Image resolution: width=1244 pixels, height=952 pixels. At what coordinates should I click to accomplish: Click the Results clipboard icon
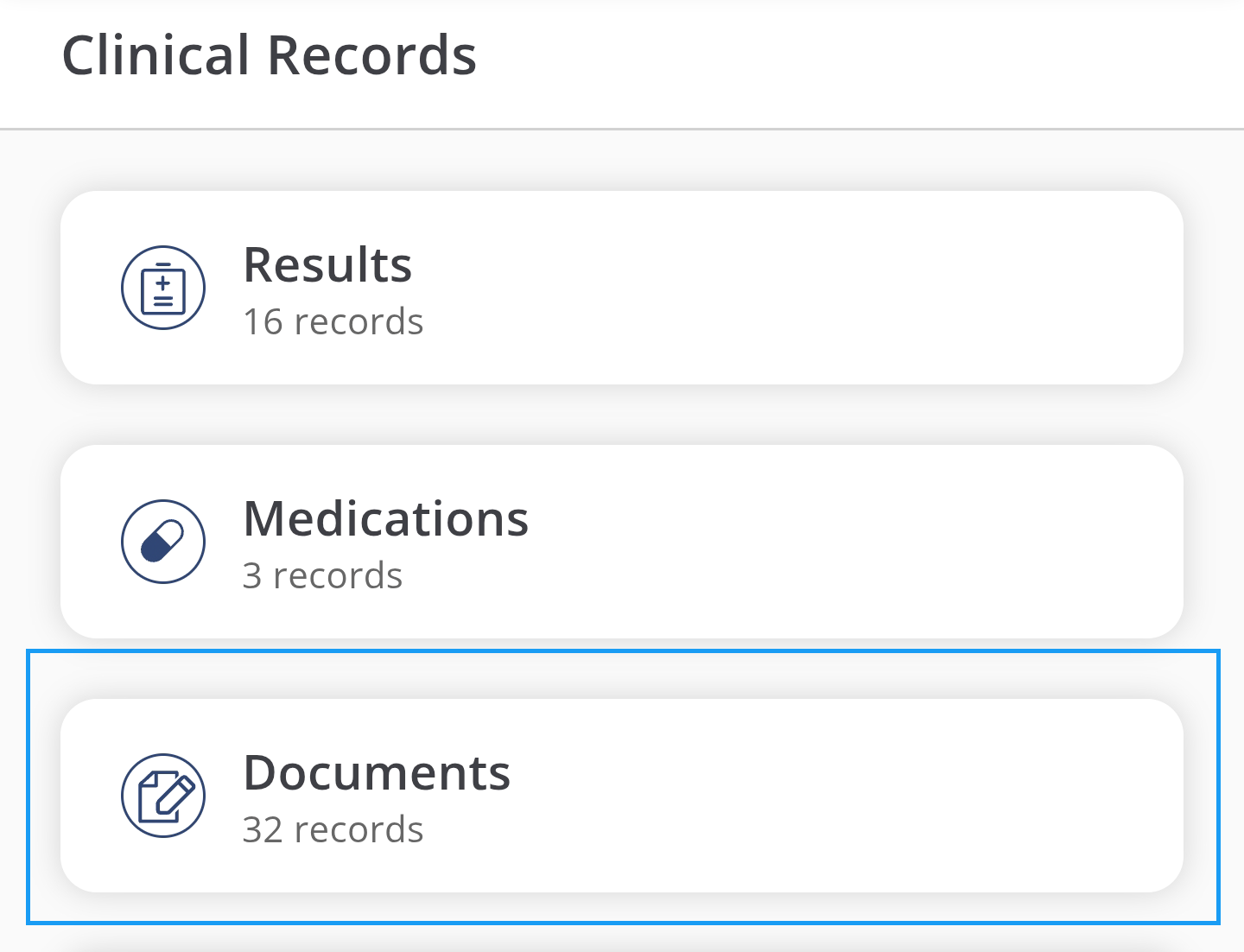coord(163,288)
